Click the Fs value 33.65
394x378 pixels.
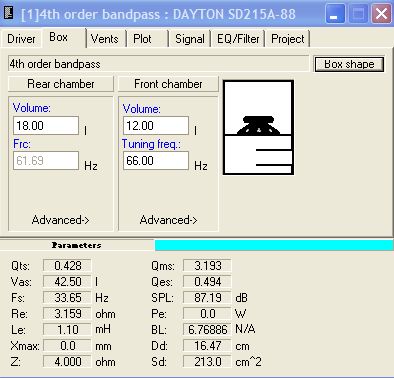(x=67, y=298)
